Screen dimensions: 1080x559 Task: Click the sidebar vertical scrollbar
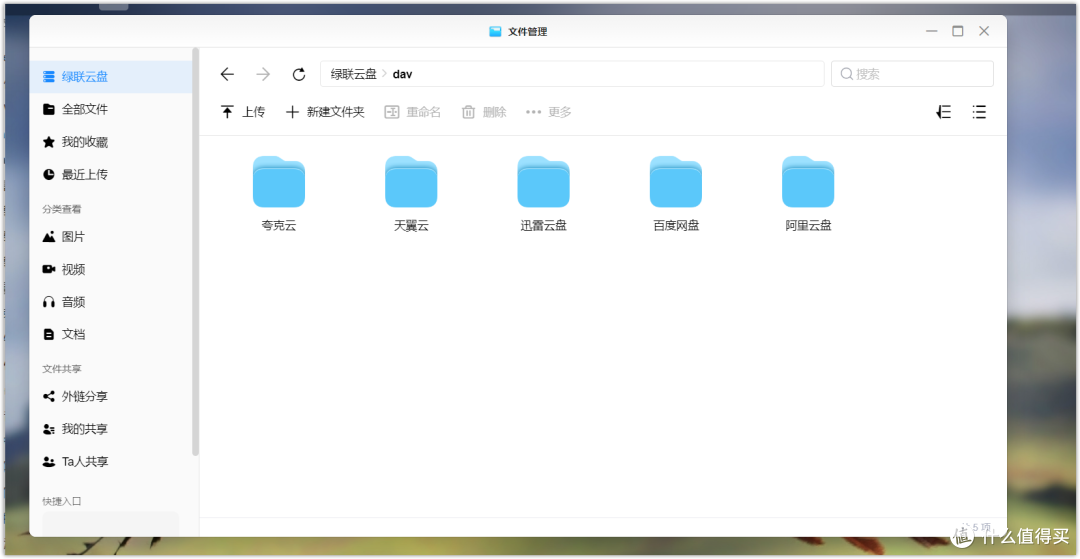196,251
